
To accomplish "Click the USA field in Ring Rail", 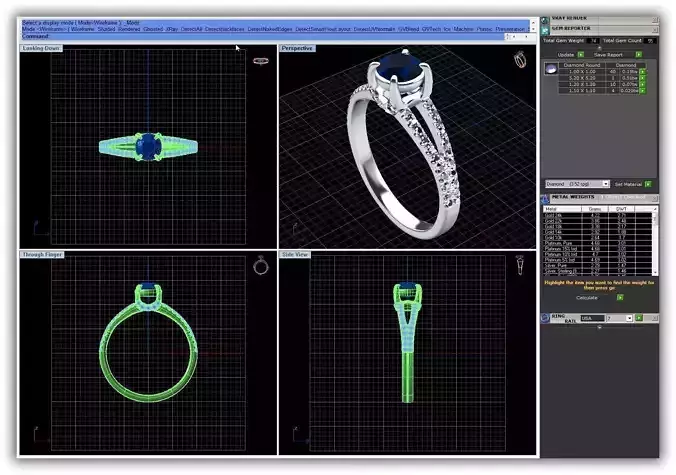I will 592,318.
